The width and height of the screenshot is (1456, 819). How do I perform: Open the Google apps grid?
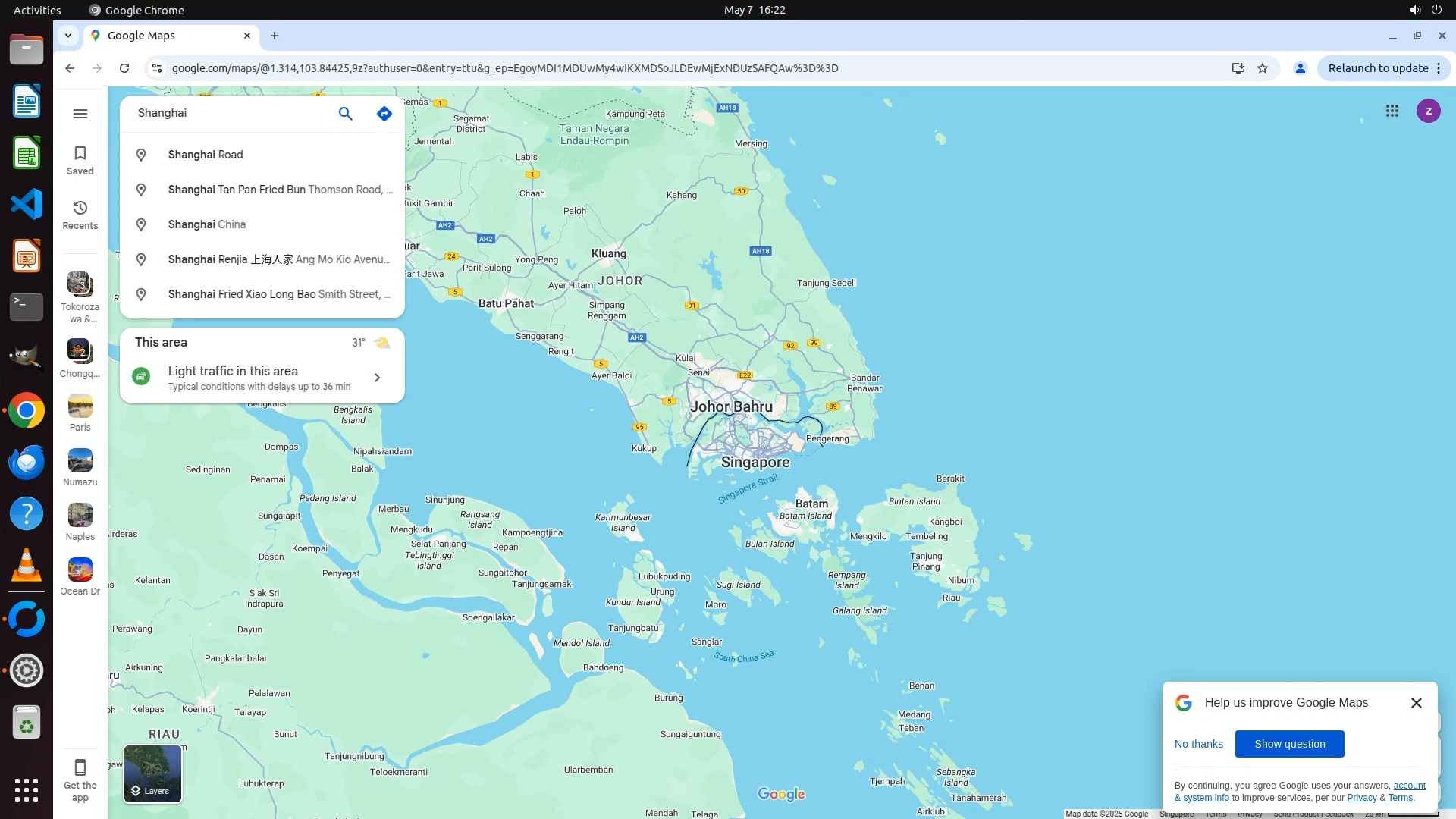pos(1392,111)
